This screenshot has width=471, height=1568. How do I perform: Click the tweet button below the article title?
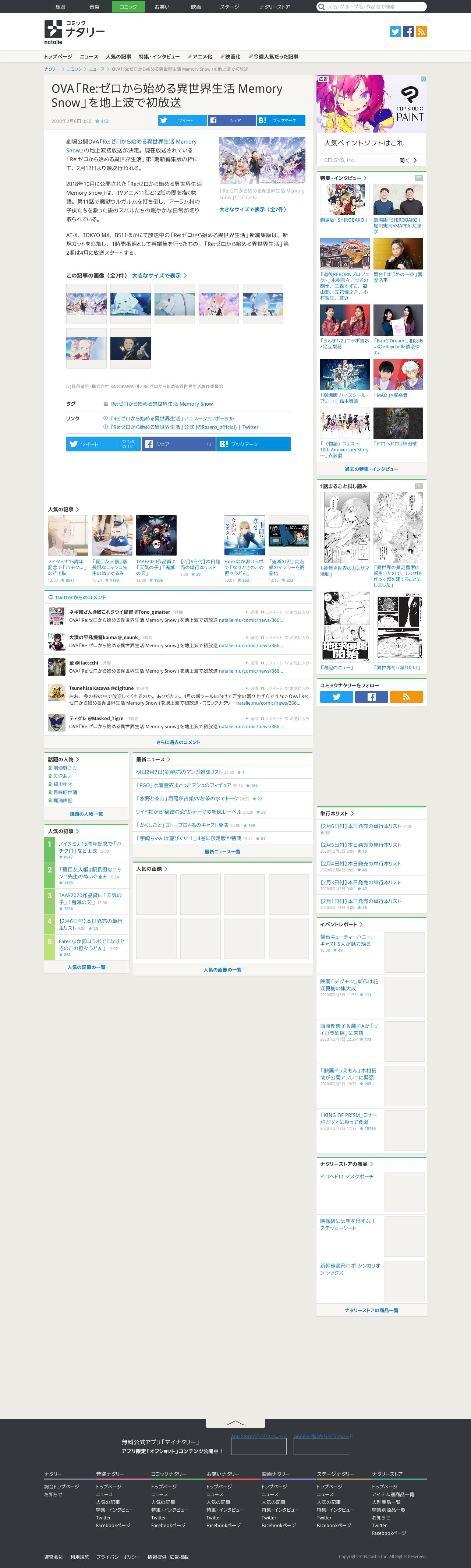coord(183,120)
